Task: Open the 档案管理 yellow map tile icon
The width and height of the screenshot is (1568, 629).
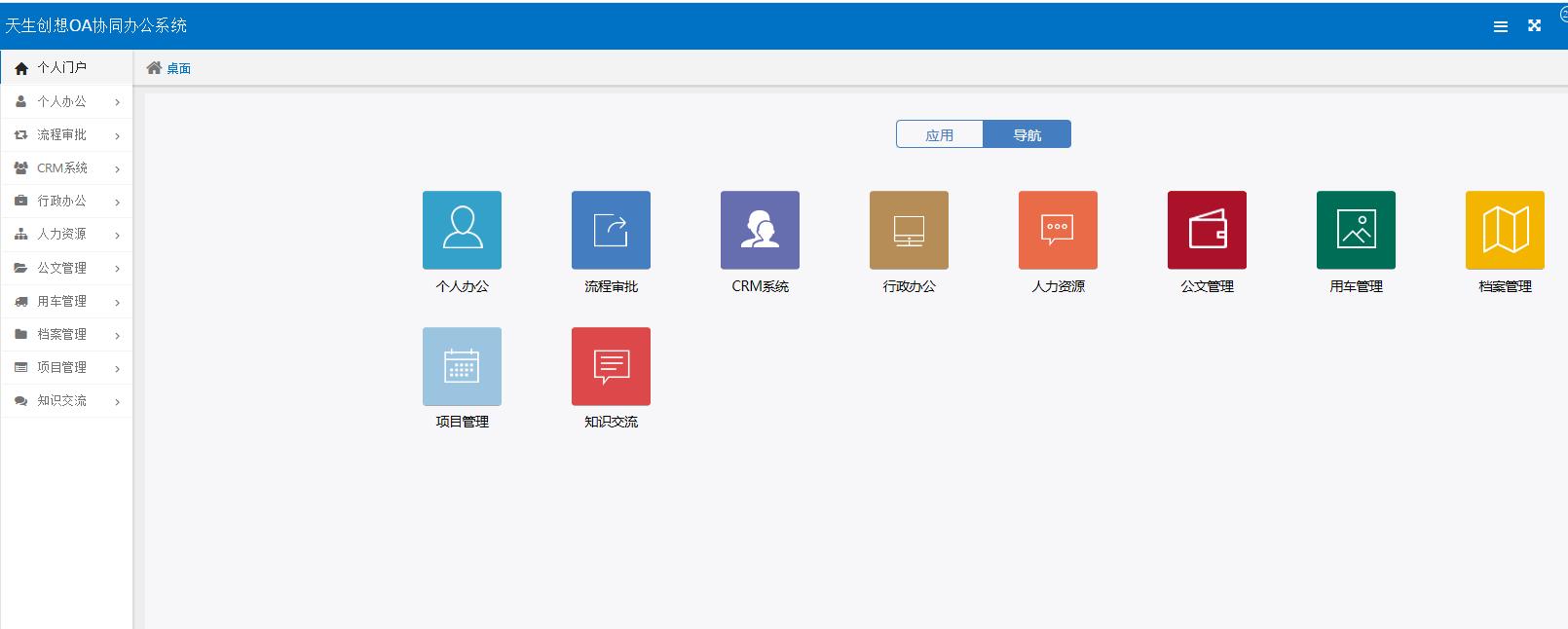Action: tap(1505, 230)
